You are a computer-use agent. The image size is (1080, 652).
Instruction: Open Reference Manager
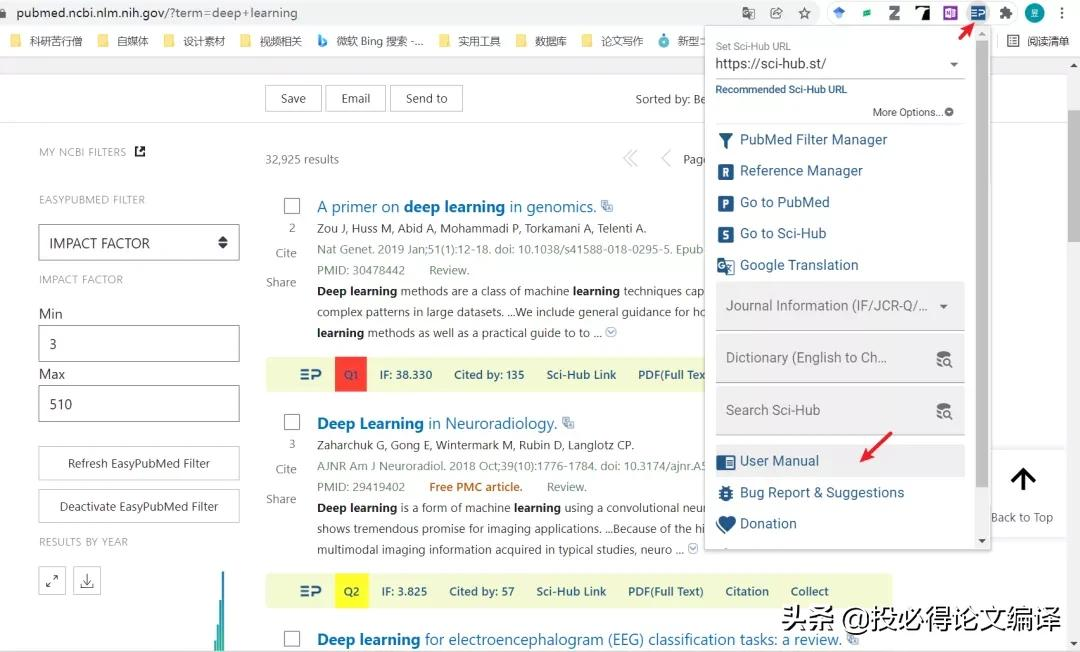click(x=800, y=171)
